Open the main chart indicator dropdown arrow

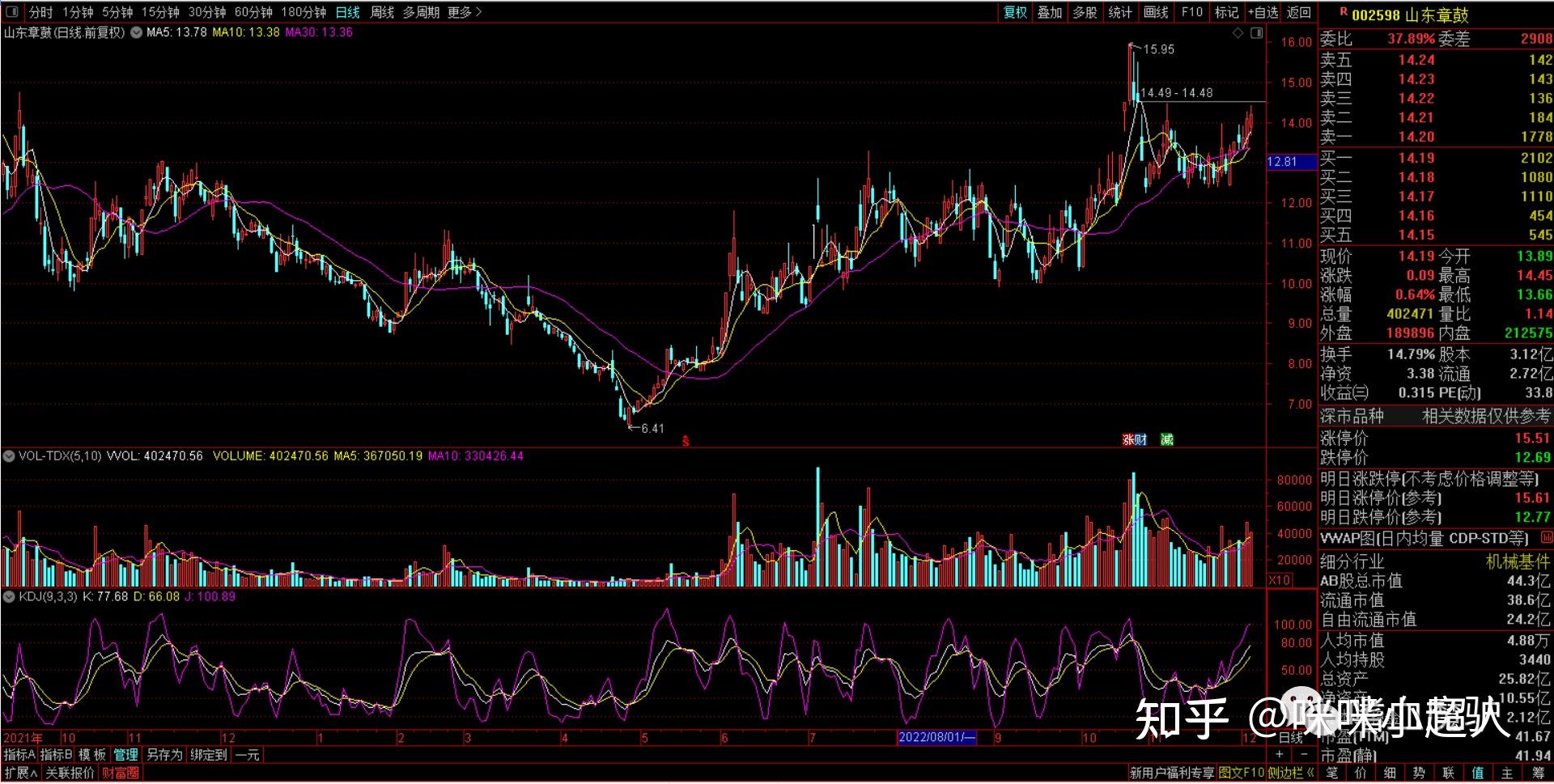136,33
